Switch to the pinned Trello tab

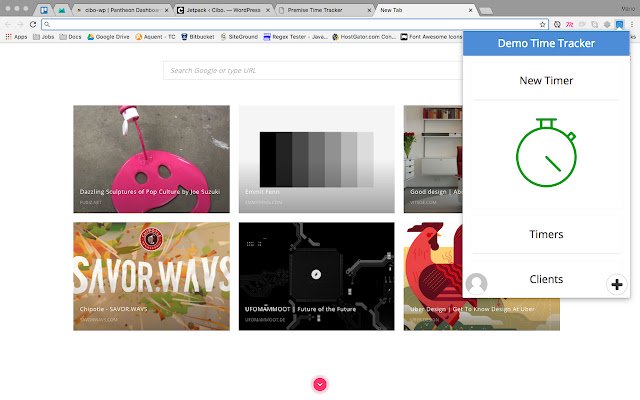44,10
